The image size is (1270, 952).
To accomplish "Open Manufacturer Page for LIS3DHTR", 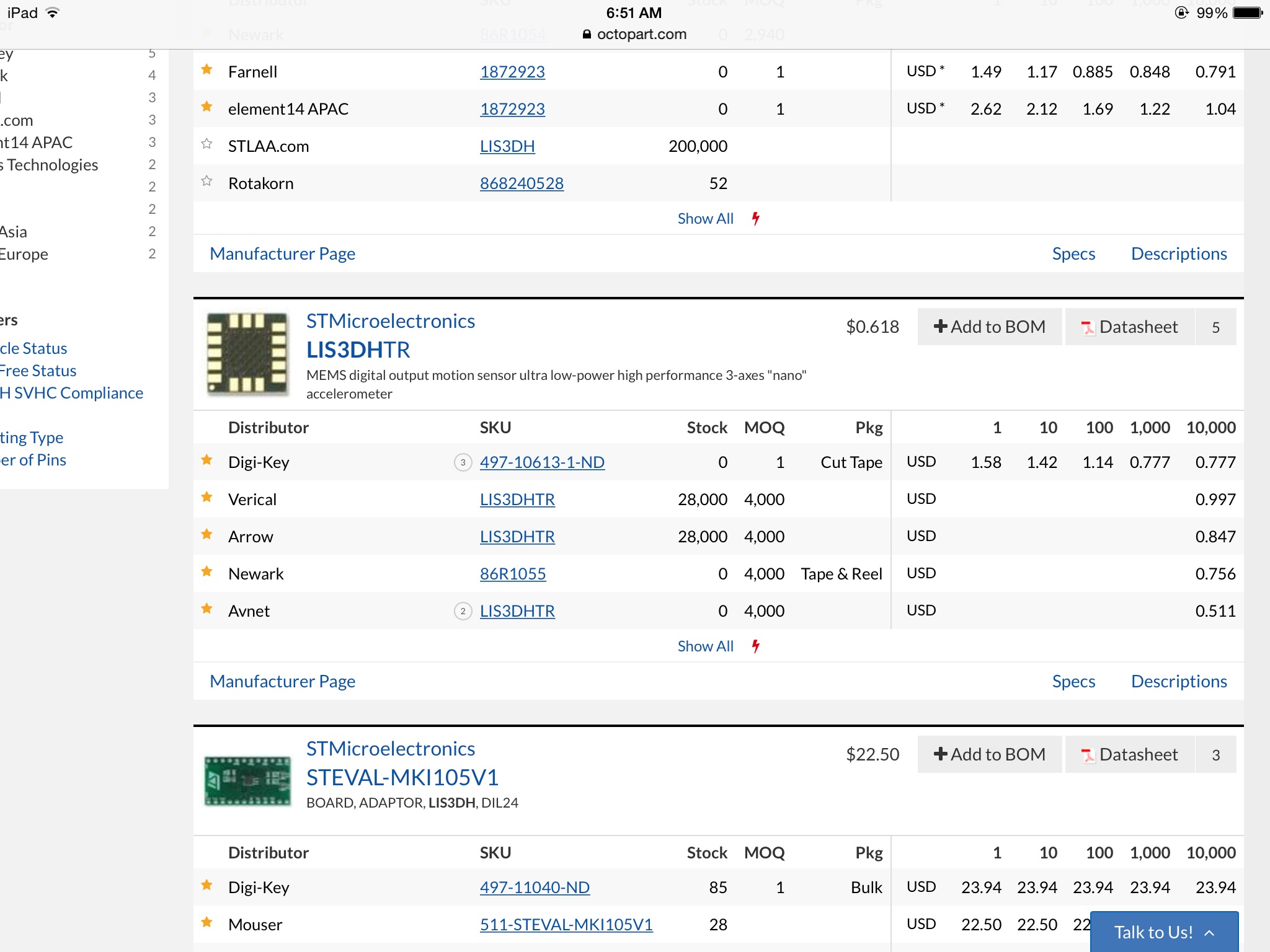I will [x=282, y=681].
